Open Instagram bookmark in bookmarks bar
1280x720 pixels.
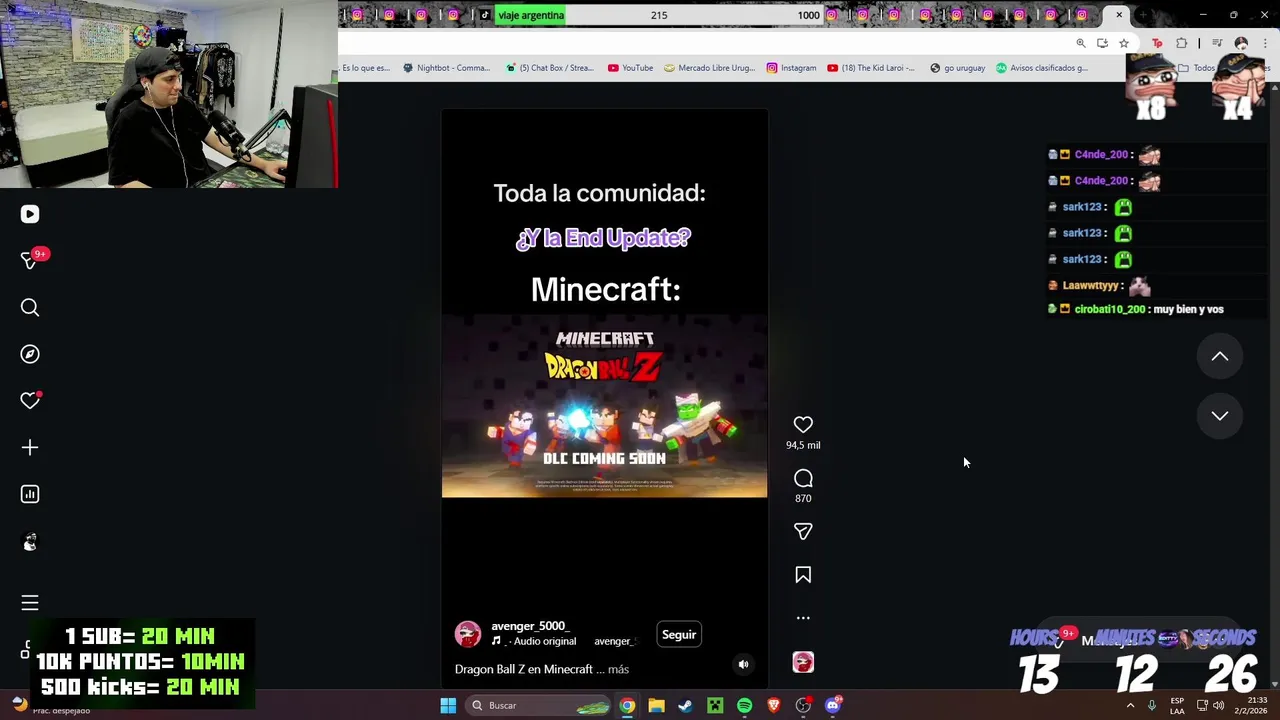[791, 68]
